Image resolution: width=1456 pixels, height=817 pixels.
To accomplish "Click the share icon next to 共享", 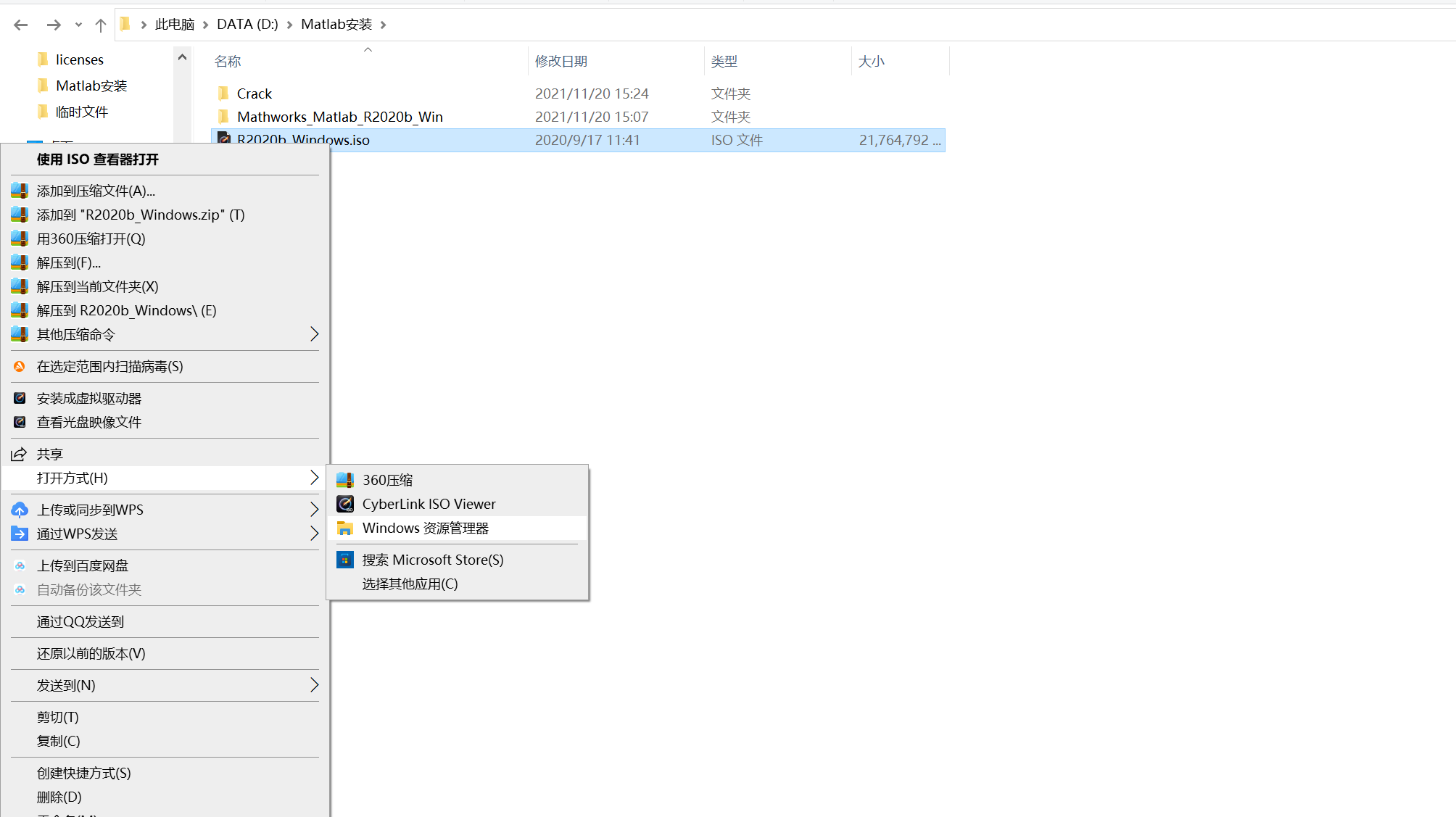I will coord(20,455).
